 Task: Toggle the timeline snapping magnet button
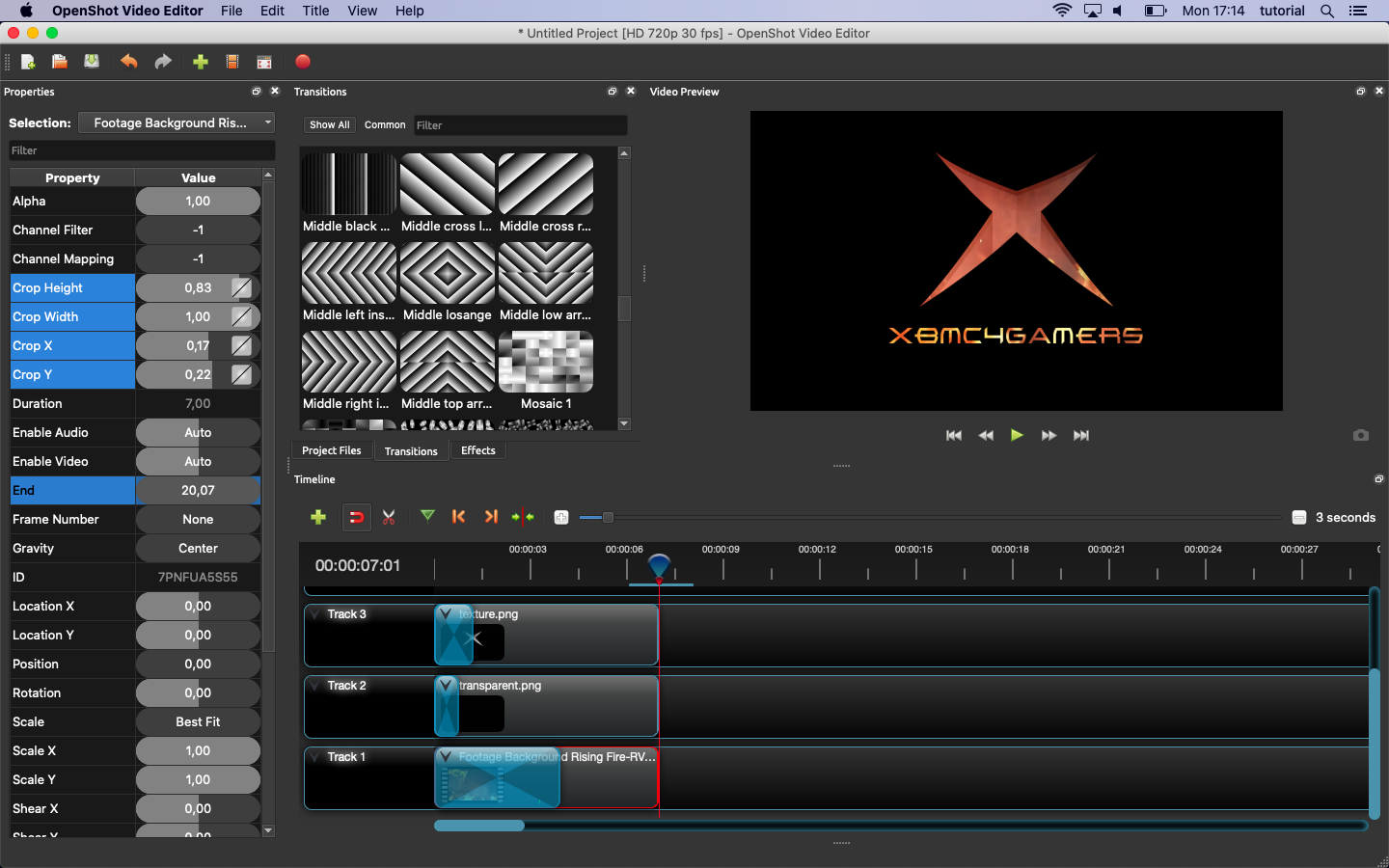356,518
